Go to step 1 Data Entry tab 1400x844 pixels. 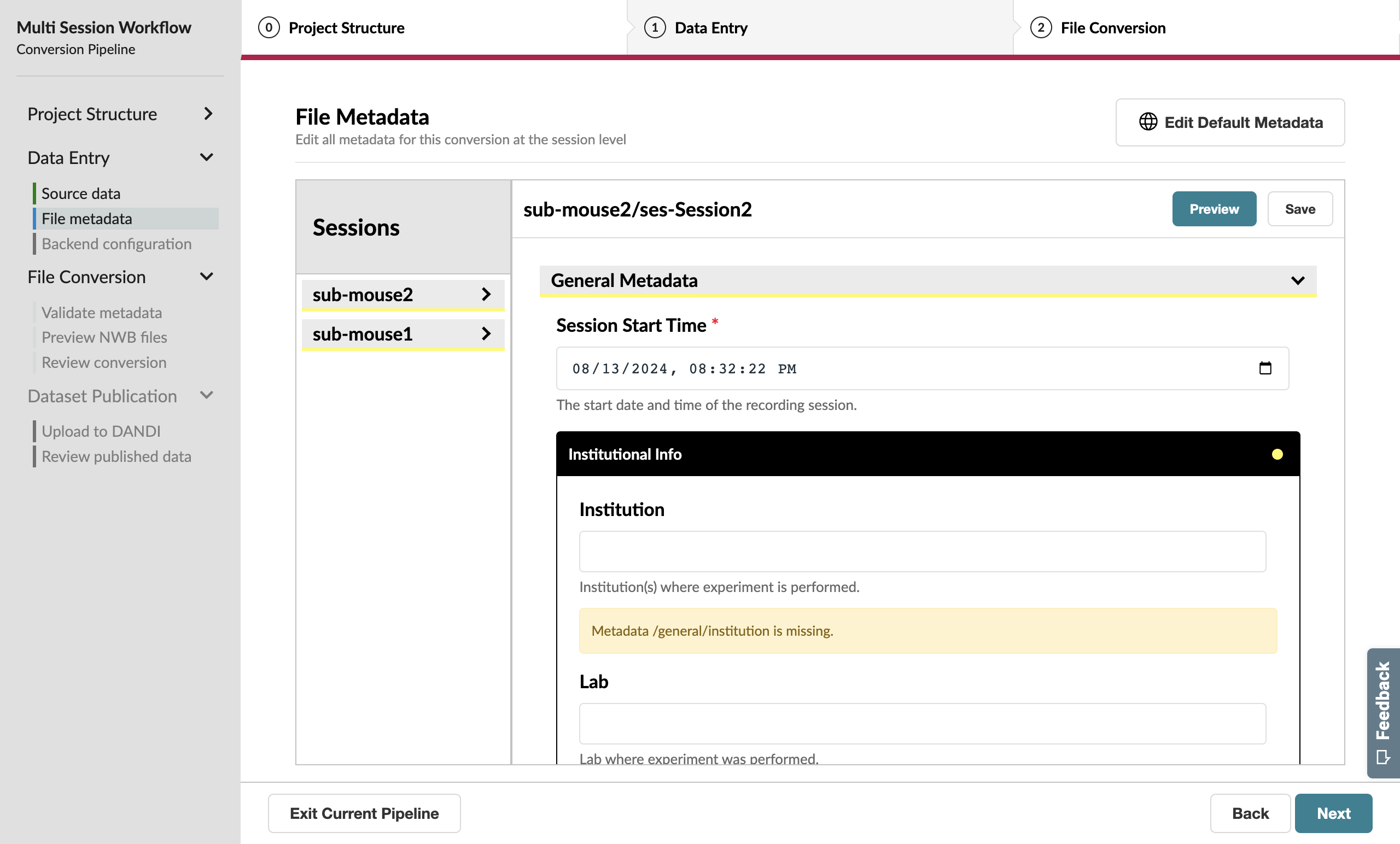(x=820, y=27)
